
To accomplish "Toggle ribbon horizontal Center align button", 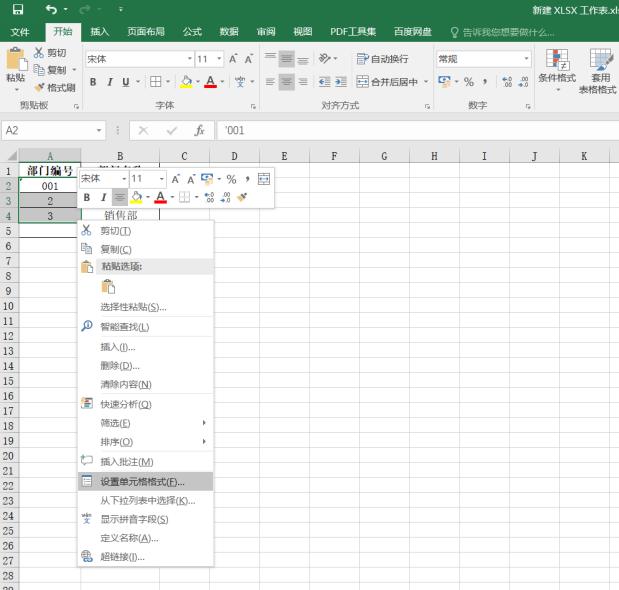I will [x=287, y=82].
